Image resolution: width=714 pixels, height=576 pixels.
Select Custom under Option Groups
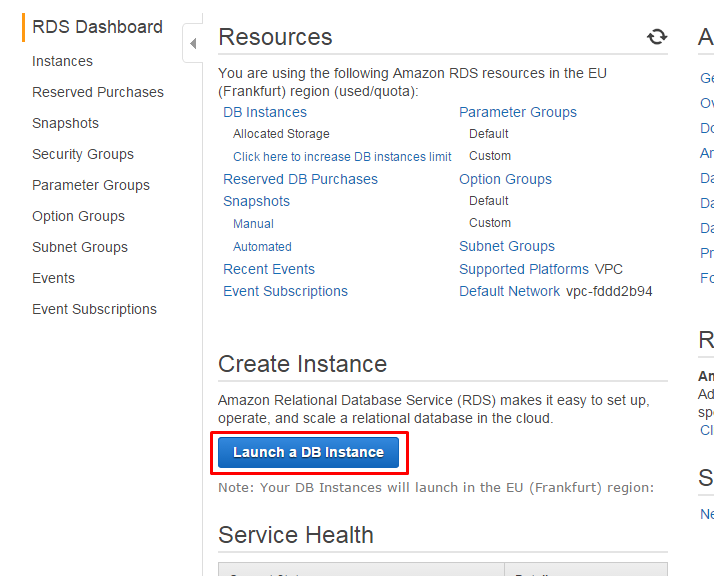pos(490,223)
